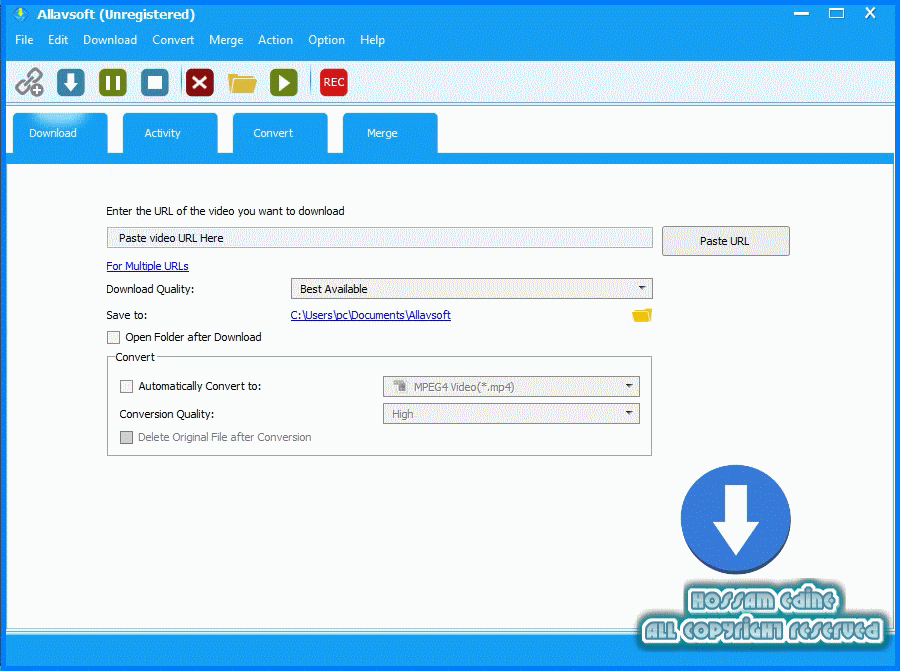The height and width of the screenshot is (671, 900).
Task: Open the Option menu
Action: 327,40
